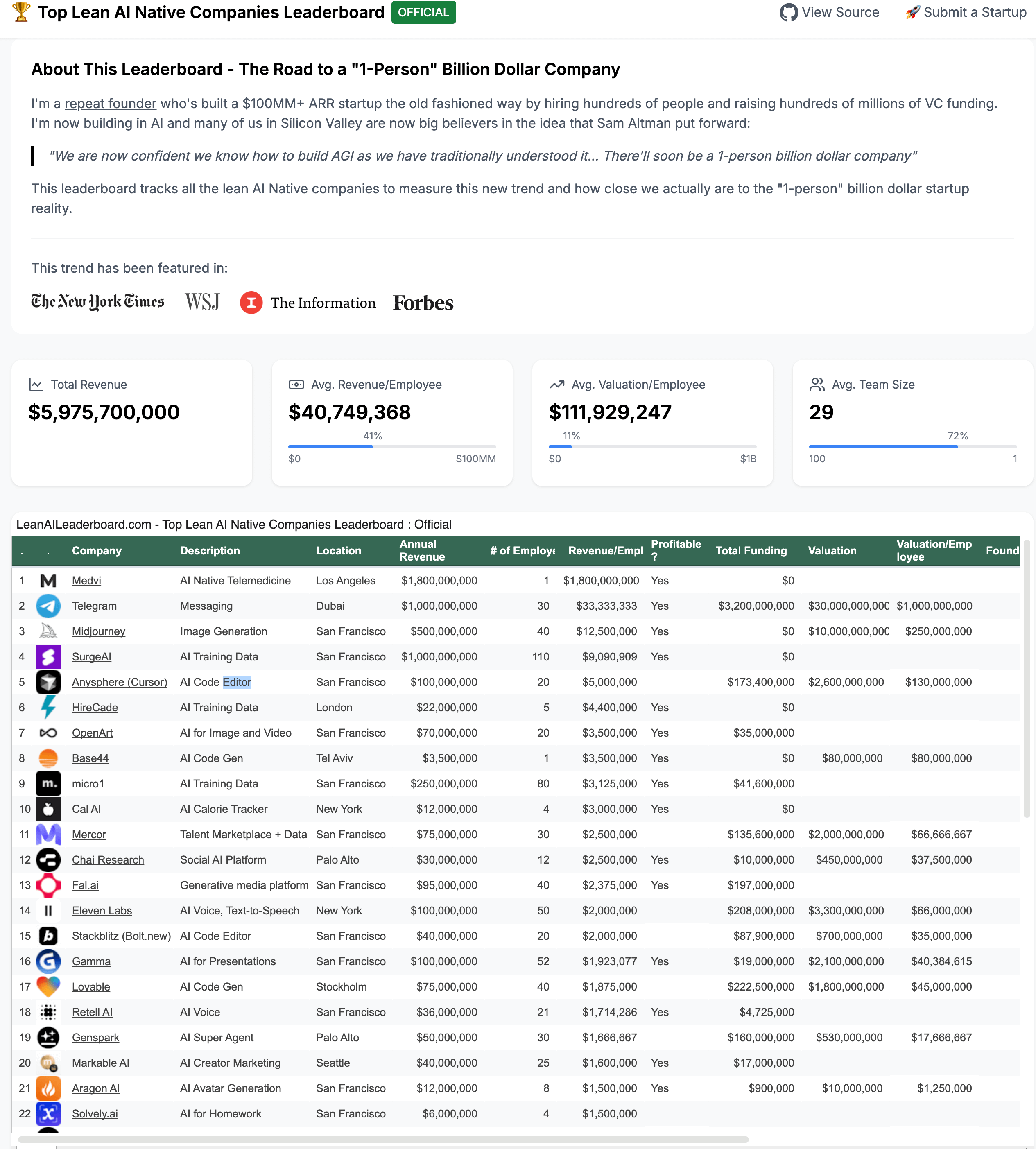This screenshot has height=1149, width=1036.
Task: Click the Location column header
Action: coord(339,550)
